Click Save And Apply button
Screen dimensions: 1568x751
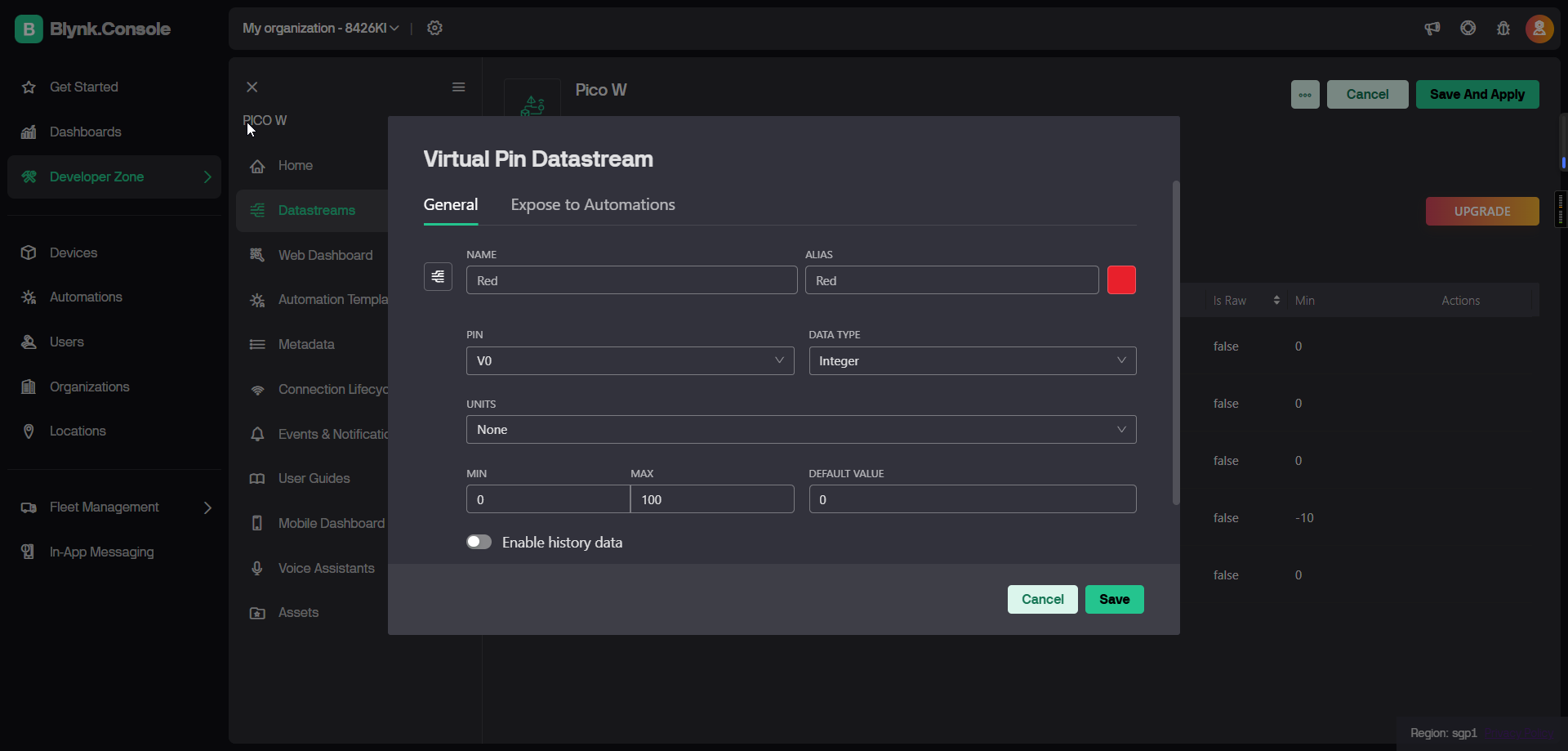point(1477,95)
